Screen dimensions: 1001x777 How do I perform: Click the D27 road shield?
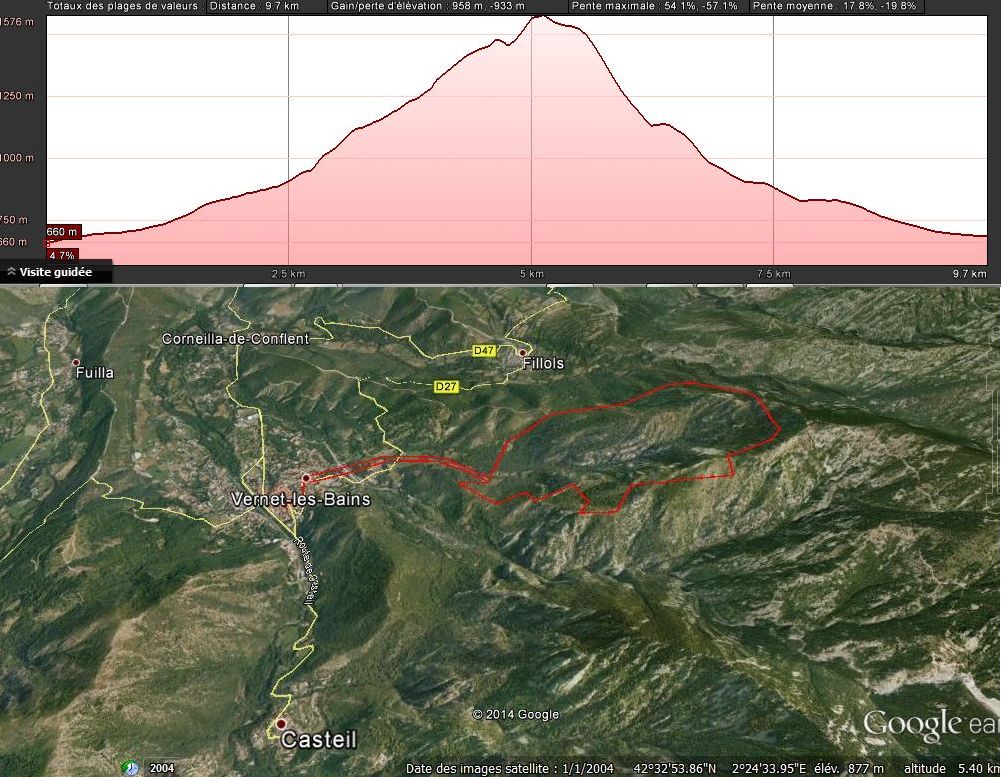pos(446,386)
